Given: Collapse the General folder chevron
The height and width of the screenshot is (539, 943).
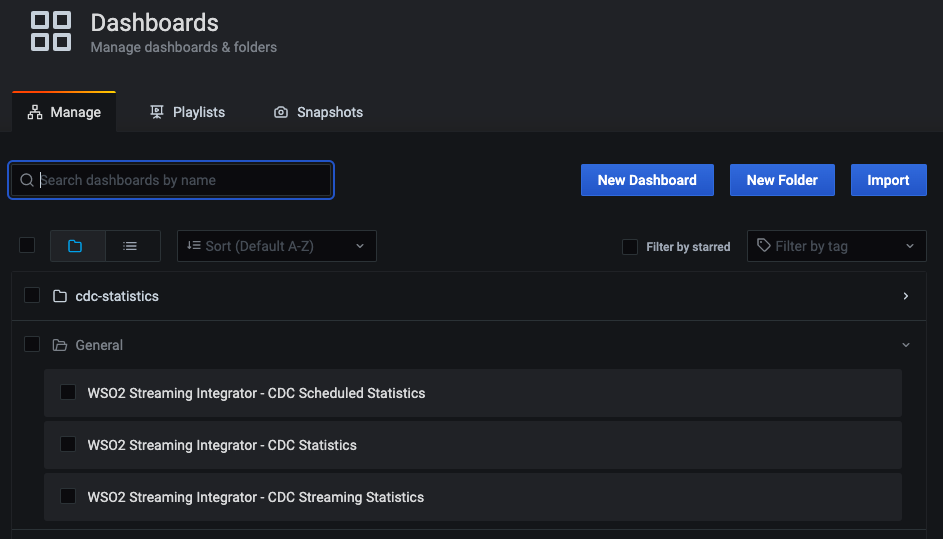Looking at the screenshot, I should coord(906,345).
